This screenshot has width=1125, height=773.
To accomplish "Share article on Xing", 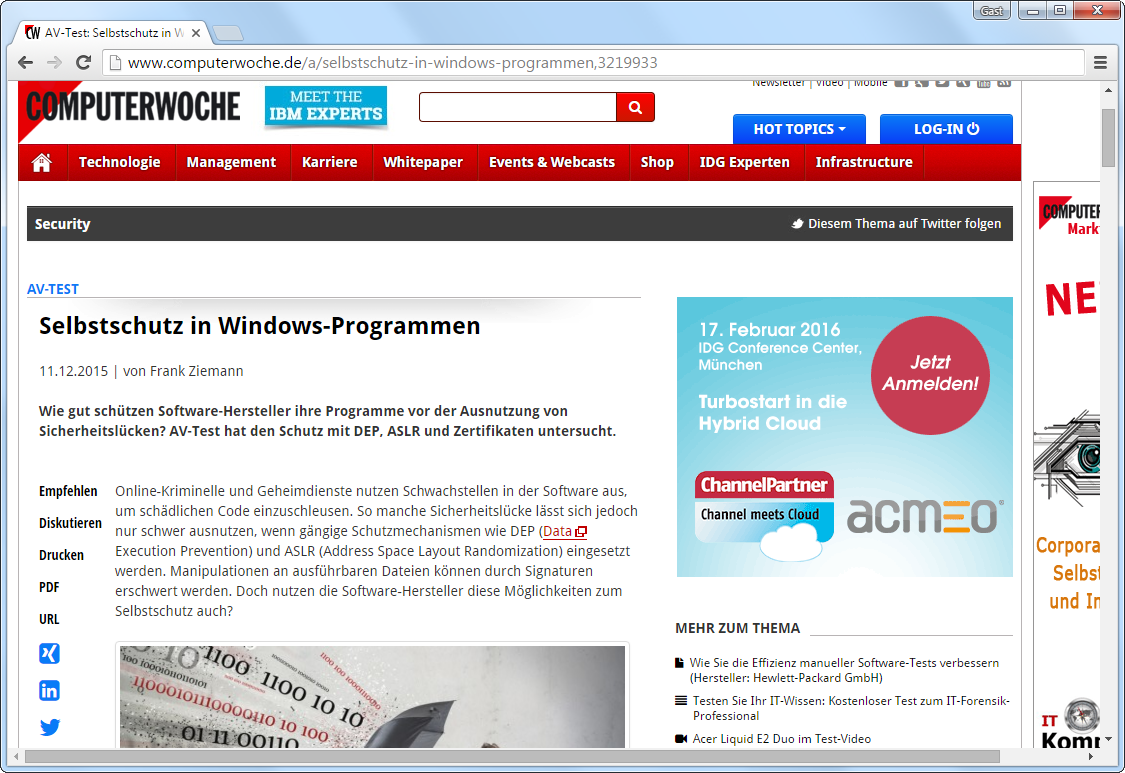I will point(50,654).
